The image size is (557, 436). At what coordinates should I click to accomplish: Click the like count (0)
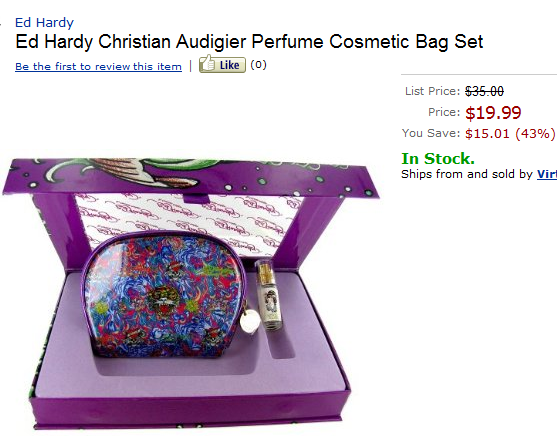tap(258, 65)
